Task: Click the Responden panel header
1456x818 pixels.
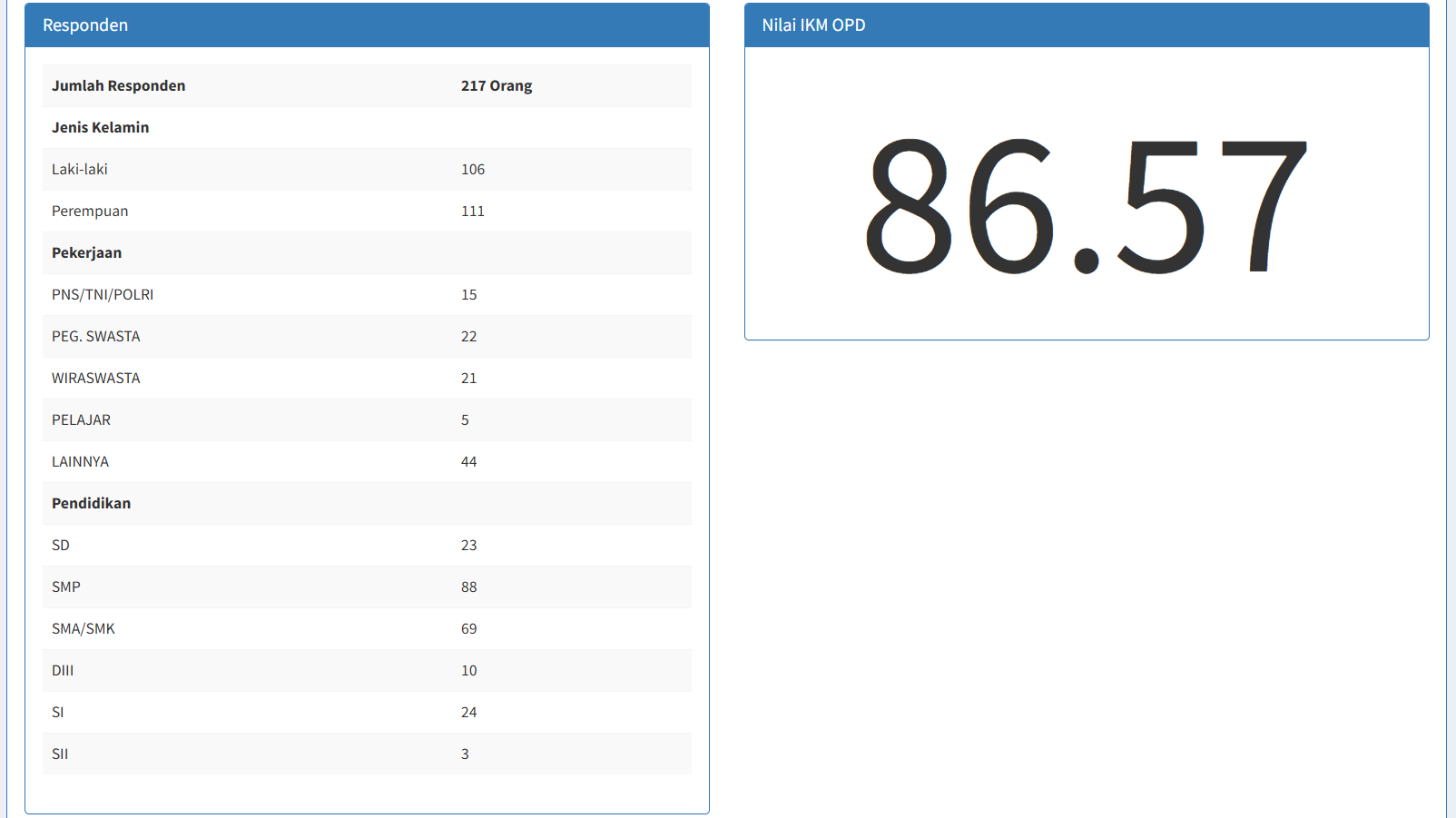Action: click(x=85, y=25)
